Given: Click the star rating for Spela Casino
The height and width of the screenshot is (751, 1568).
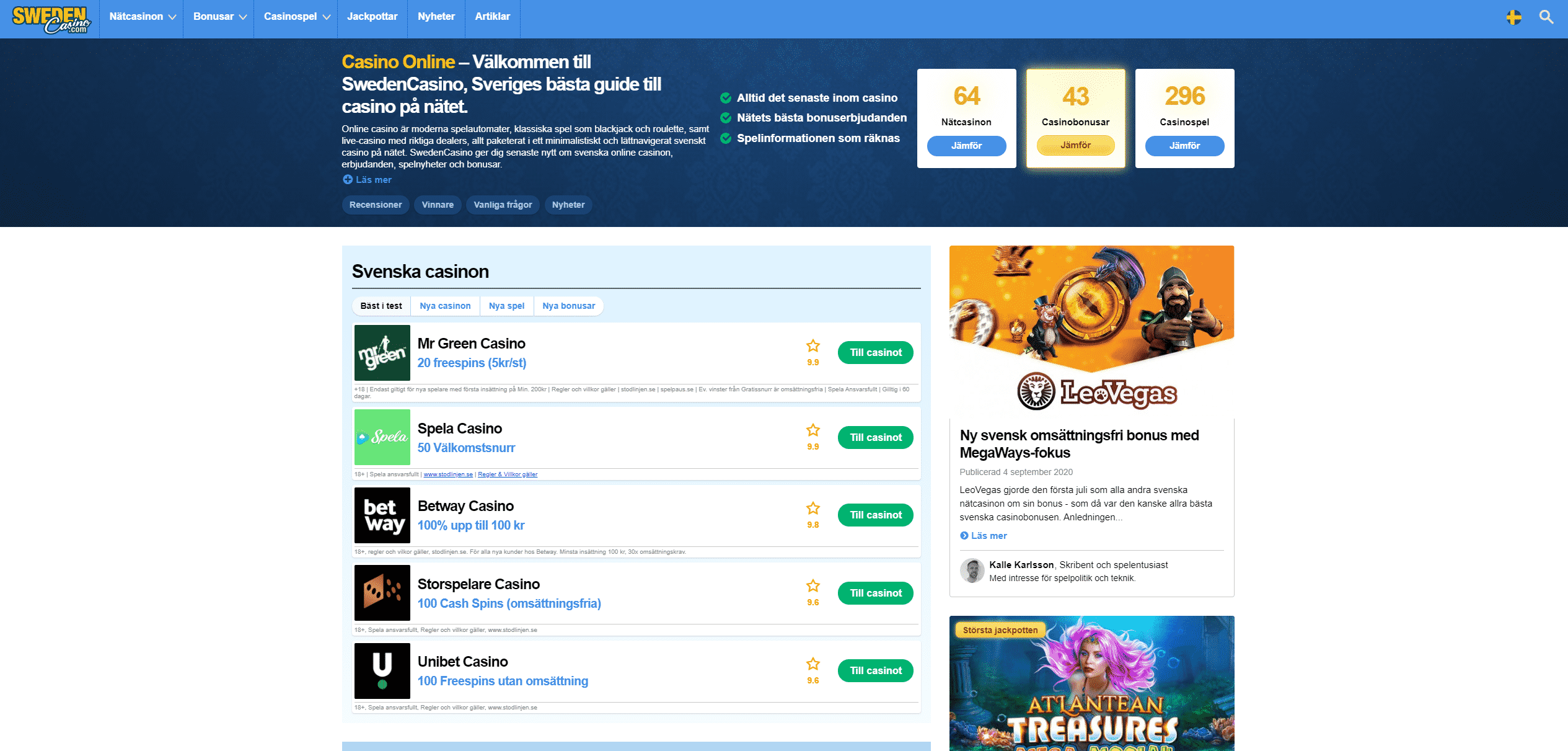Looking at the screenshot, I should pyautogui.click(x=813, y=430).
